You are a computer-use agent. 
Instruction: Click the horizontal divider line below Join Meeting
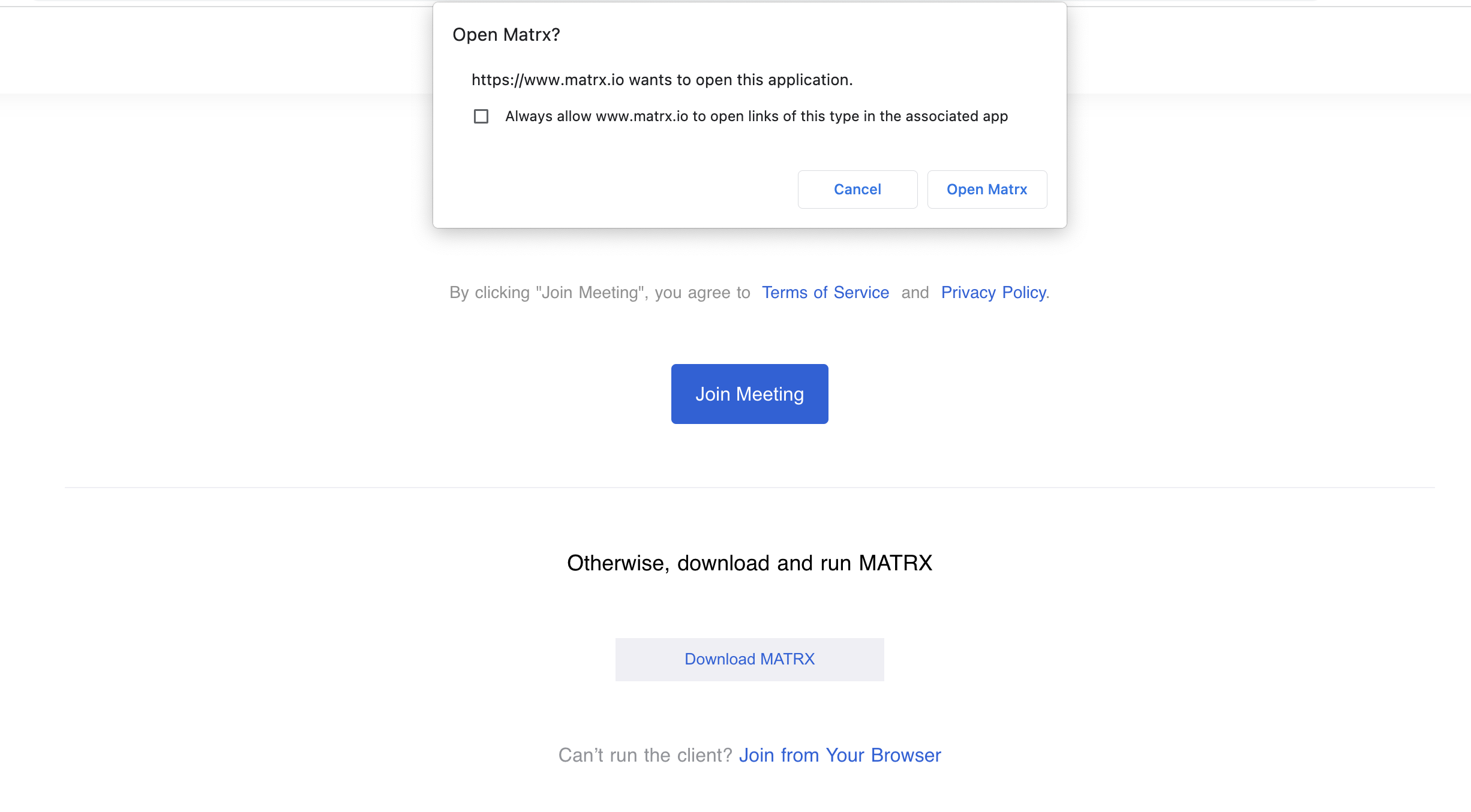(x=749, y=488)
